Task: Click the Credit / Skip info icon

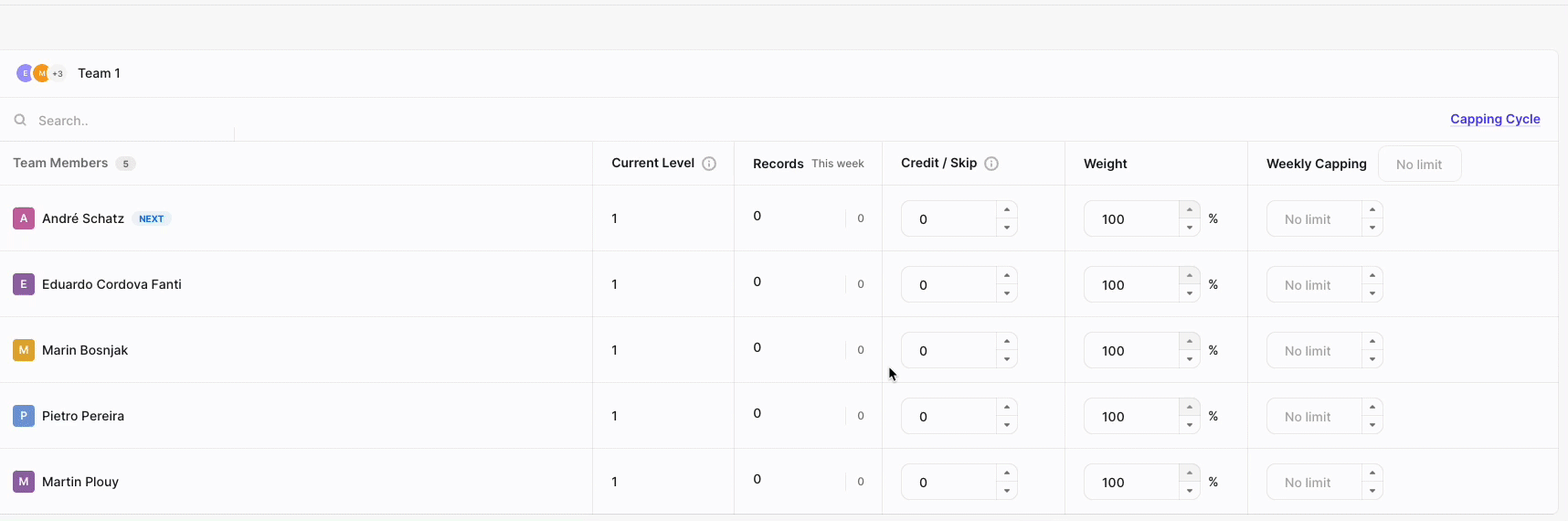Action: point(991,164)
